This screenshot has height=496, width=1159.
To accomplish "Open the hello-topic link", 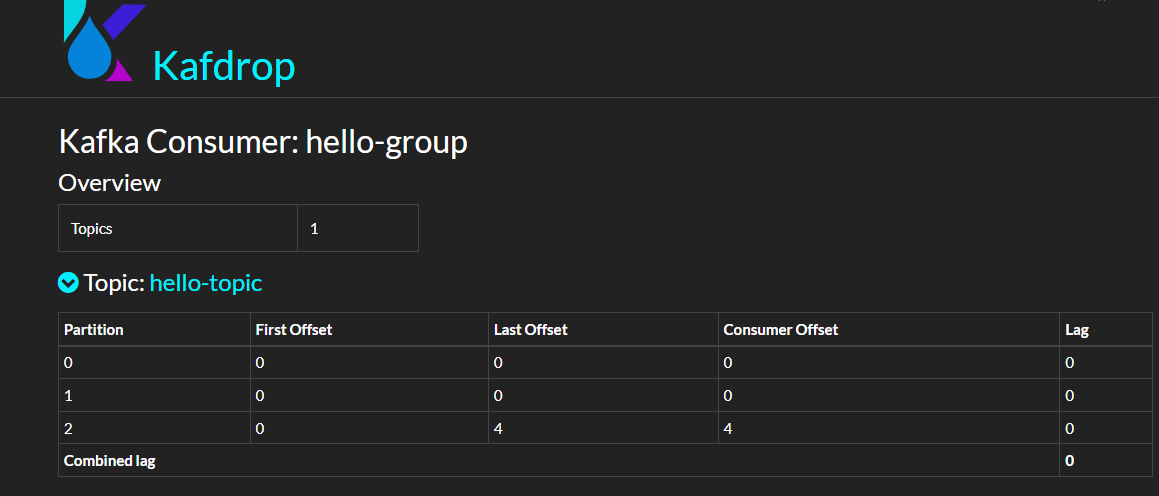I will pyautogui.click(x=205, y=283).
